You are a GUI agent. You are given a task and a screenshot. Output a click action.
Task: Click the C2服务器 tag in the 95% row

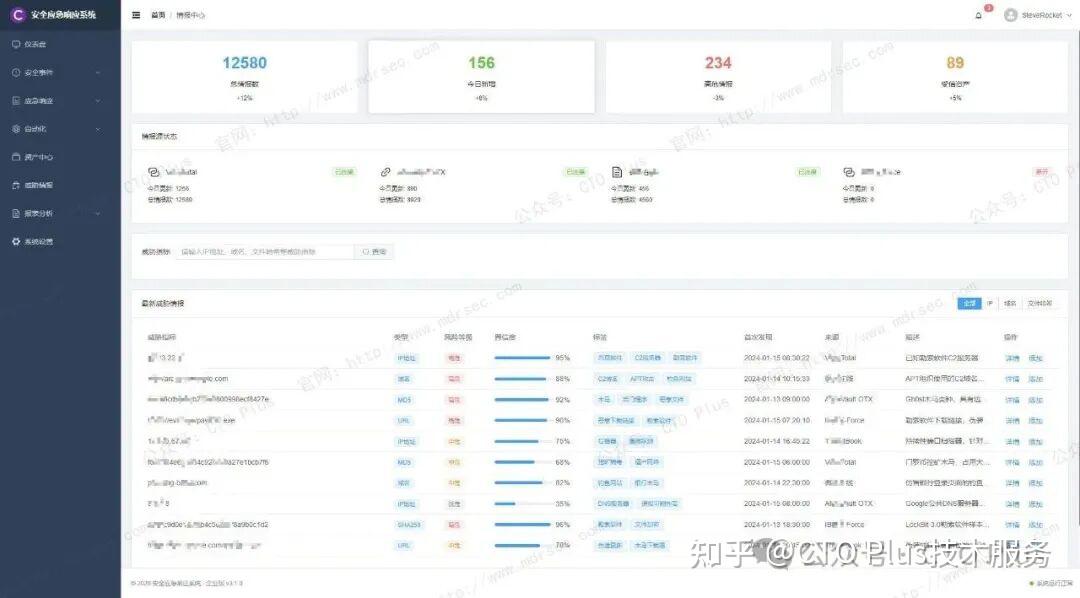point(647,358)
